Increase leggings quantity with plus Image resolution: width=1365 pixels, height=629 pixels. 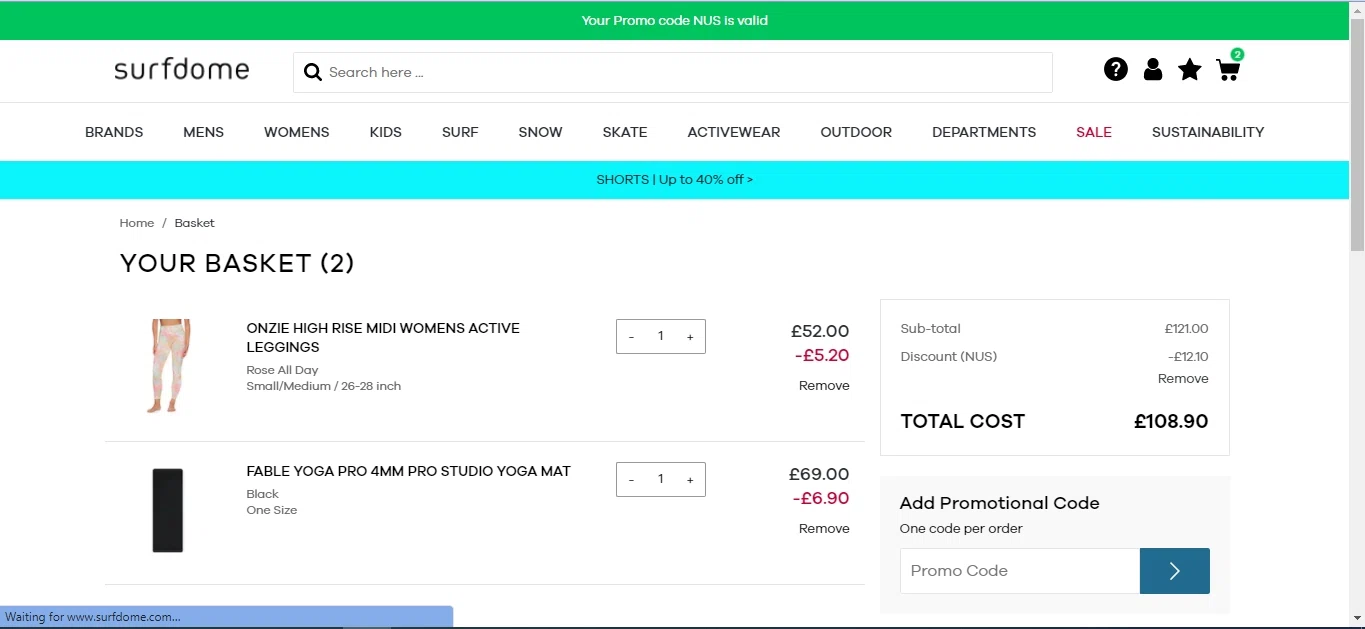[690, 337]
